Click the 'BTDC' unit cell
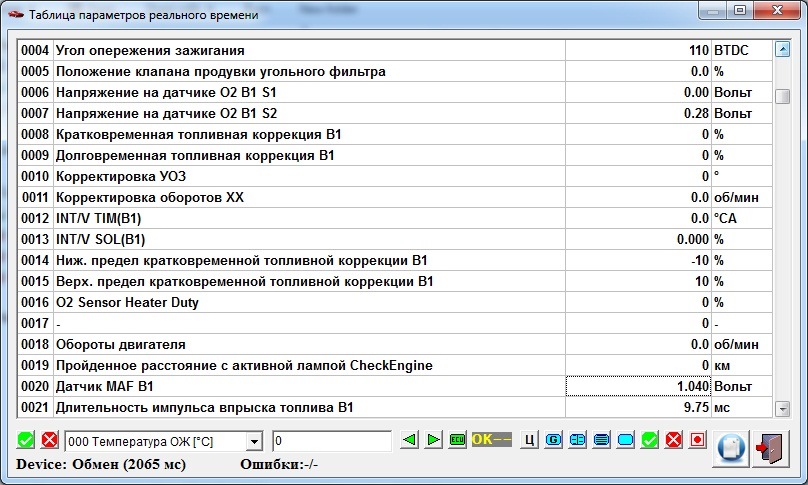 click(x=742, y=50)
